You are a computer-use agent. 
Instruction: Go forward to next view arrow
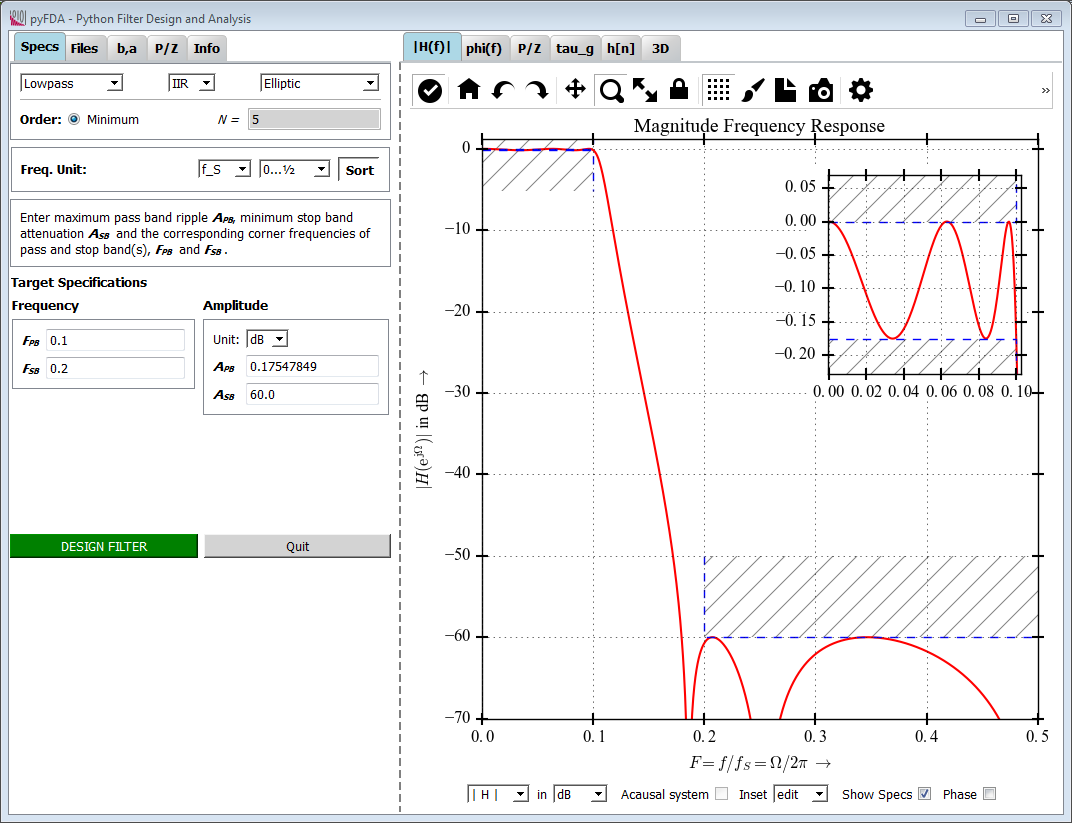click(x=537, y=90)
